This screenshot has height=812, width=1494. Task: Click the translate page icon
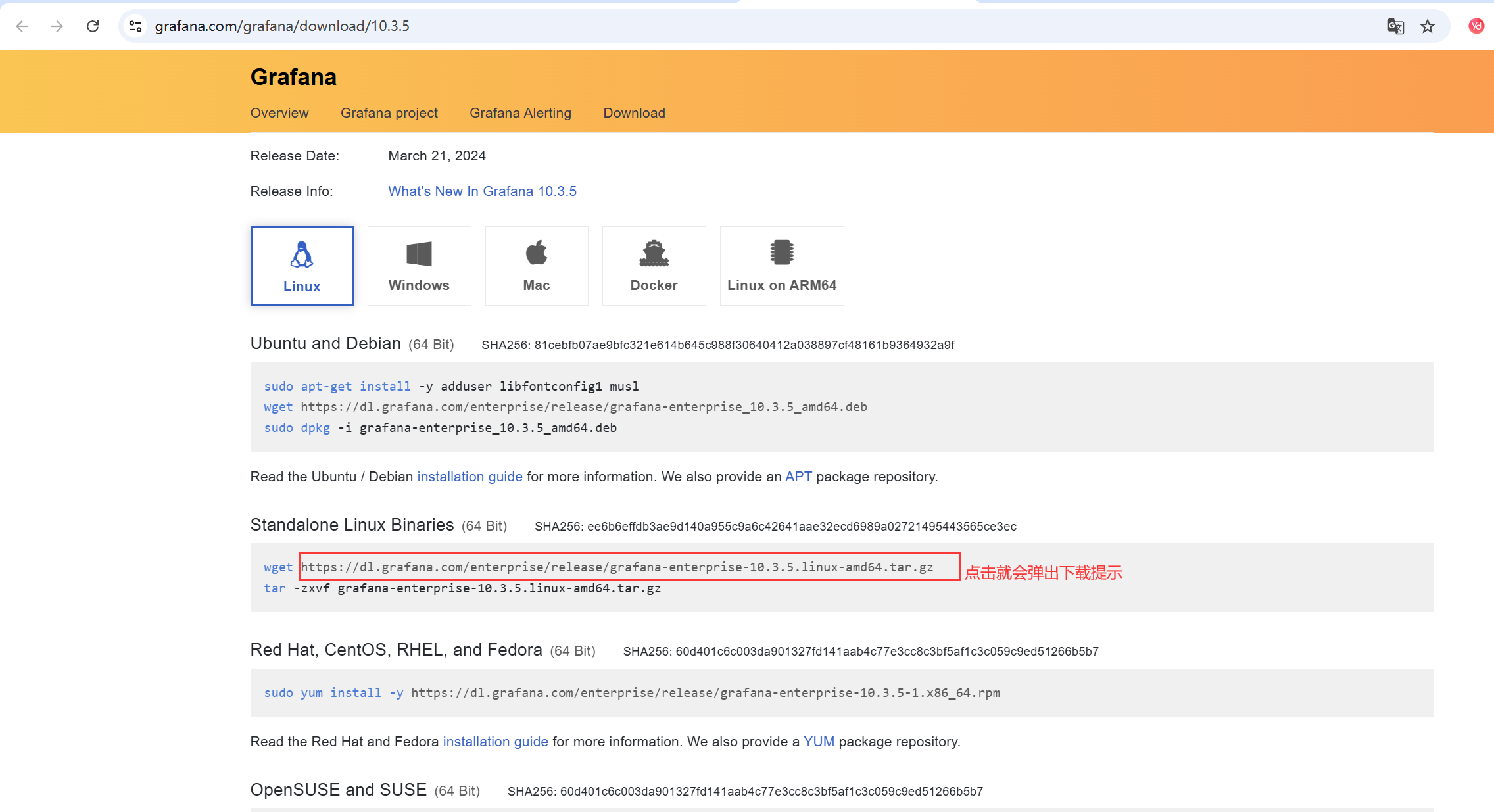pyautogui.click(x=1395, y=26)
